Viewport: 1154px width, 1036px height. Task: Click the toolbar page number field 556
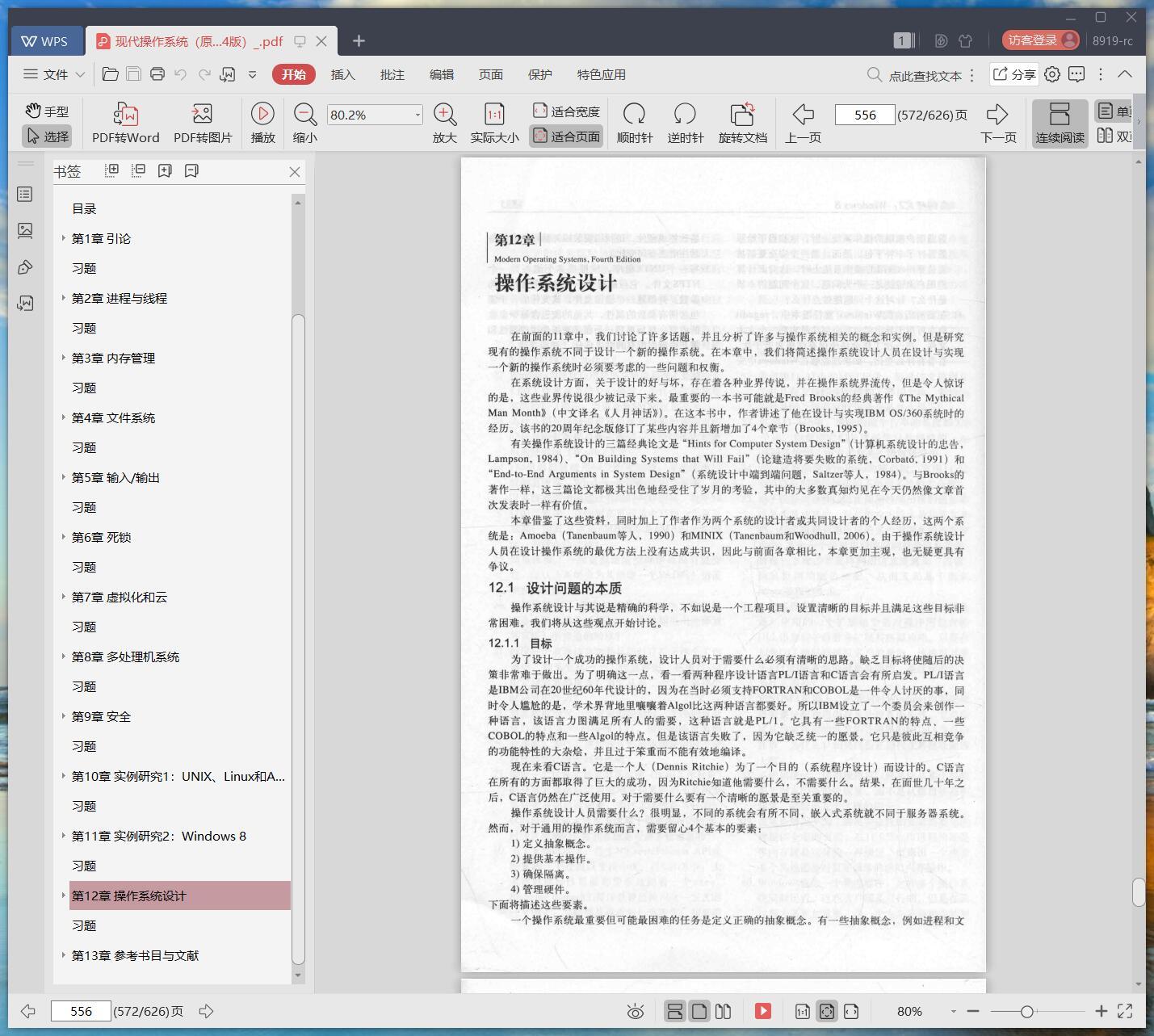(x=864, y=115)
